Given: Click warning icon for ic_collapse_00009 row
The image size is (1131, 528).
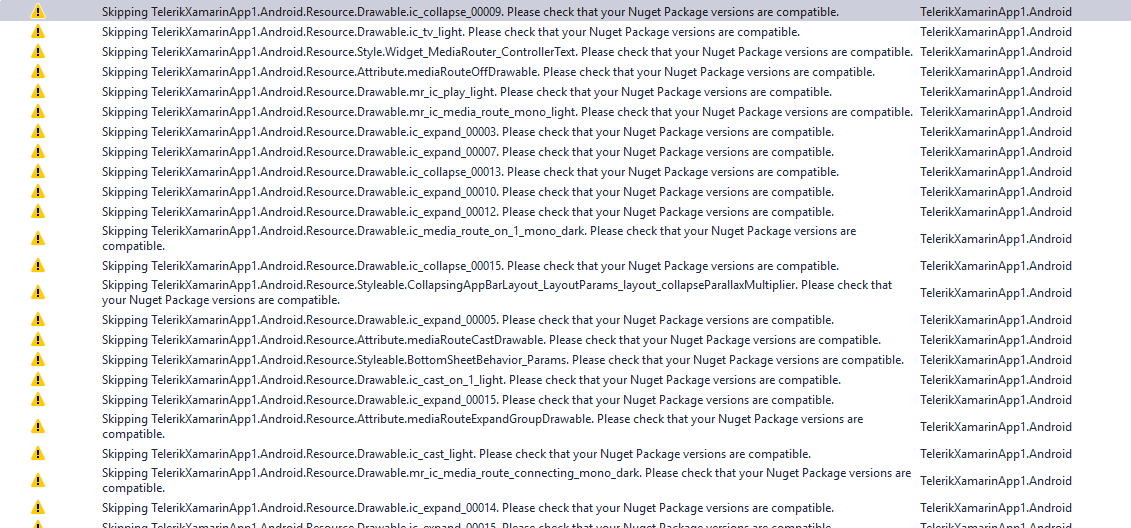Looking at the screenshot, I should point(38,12).
